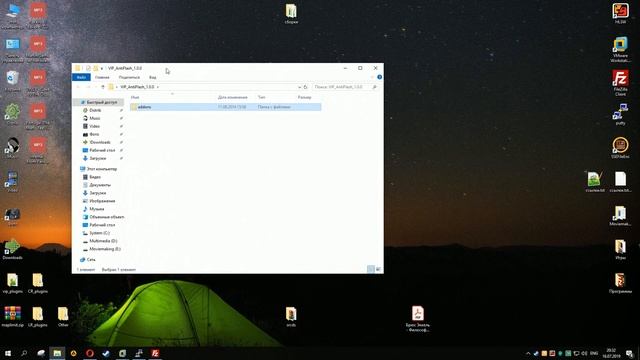
Task: Sort files by the Имя column
Action: 135,97
